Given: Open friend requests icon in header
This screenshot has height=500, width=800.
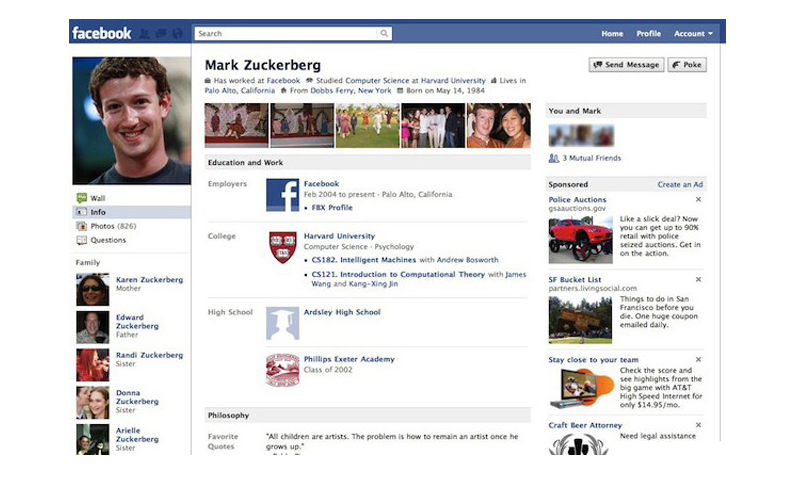Looking at the screenshot, I should point(145,34).
